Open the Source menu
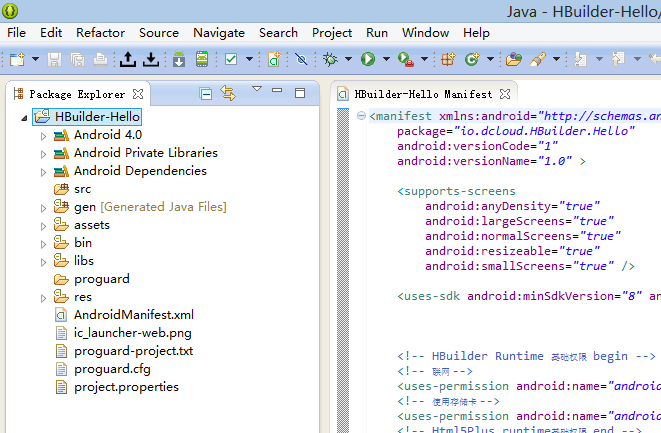 159,33
